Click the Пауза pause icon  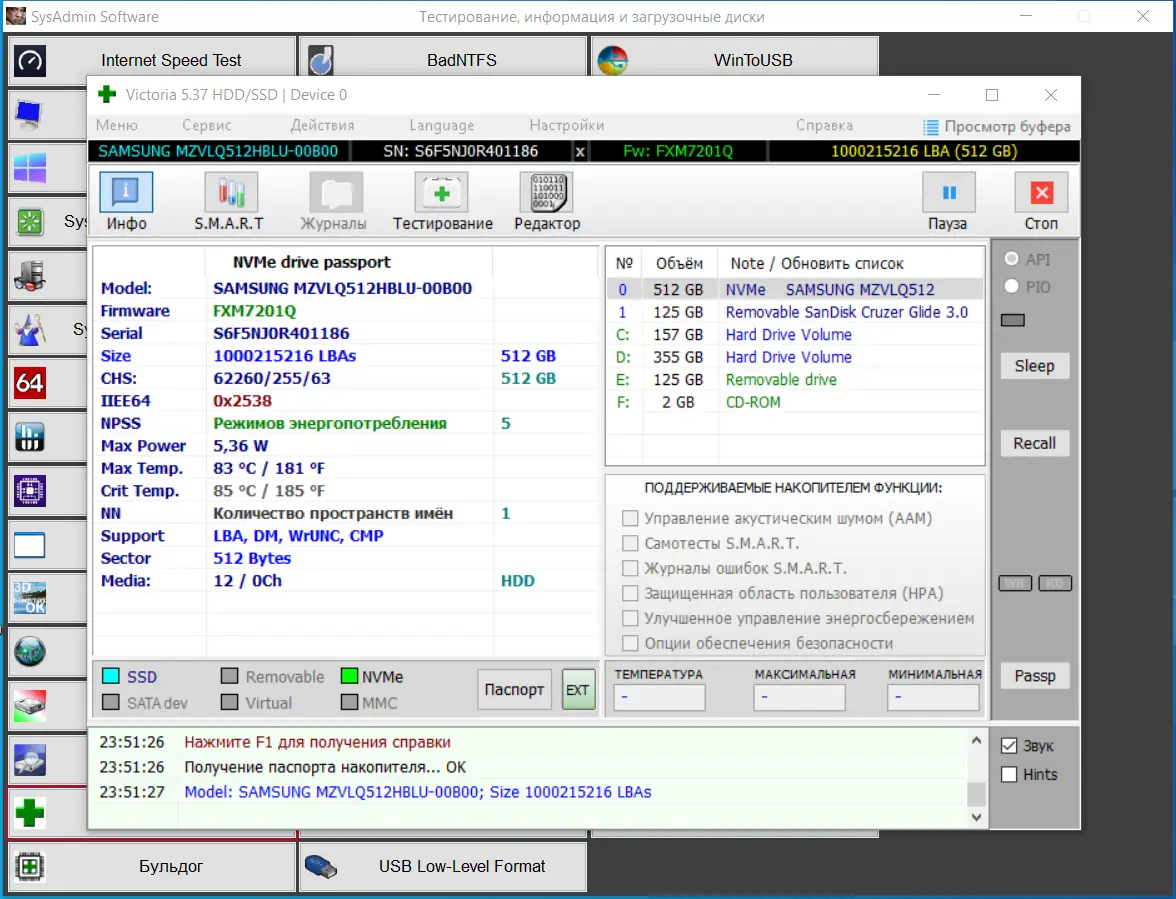pos(949,192)
